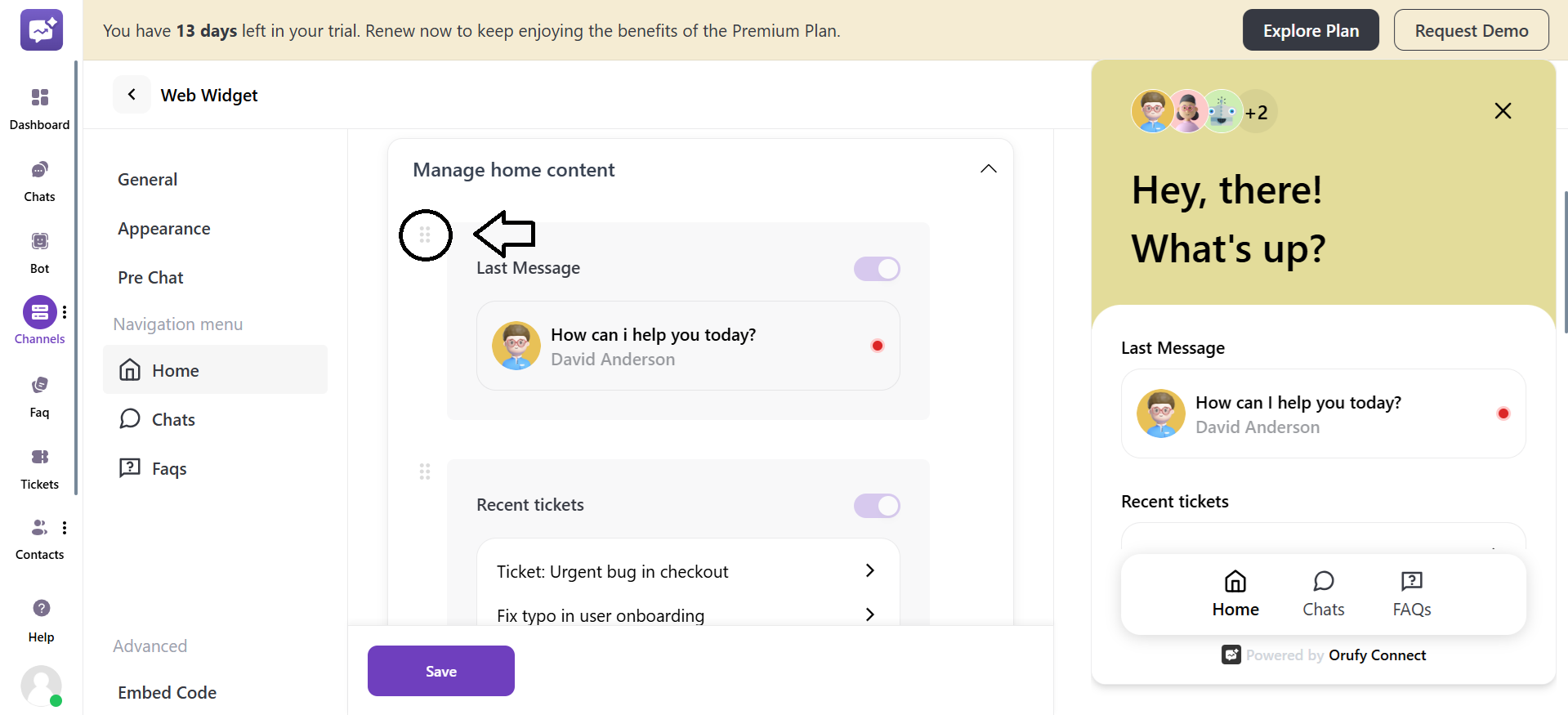Click the Explore Plan button
The image size is (1568, 715).
[x=1310, y=29]
